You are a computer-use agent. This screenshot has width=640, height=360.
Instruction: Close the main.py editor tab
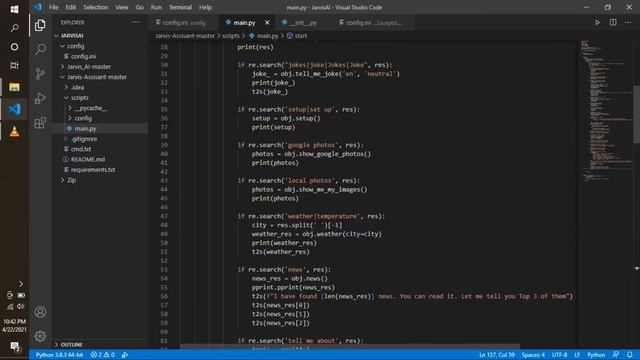click(267, 22)
